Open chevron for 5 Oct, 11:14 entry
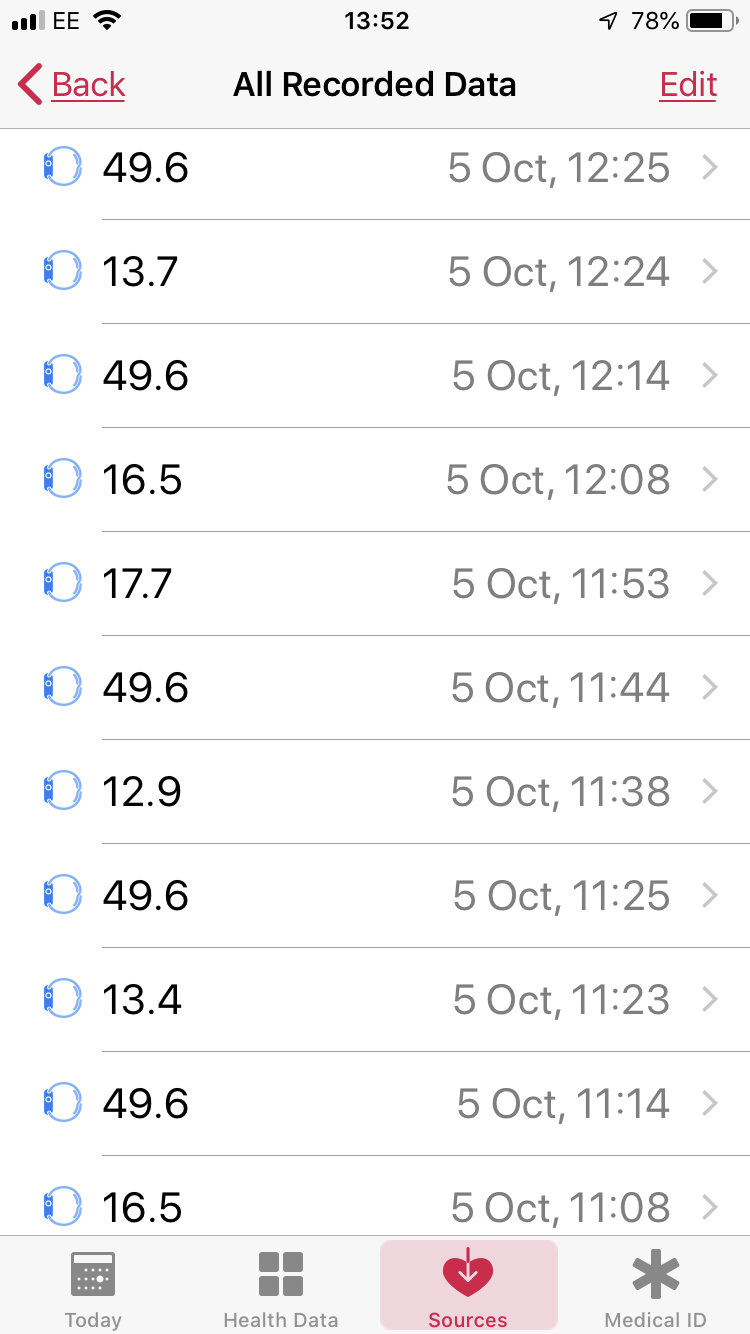 pyautogui.click(x=710, y=1103)
